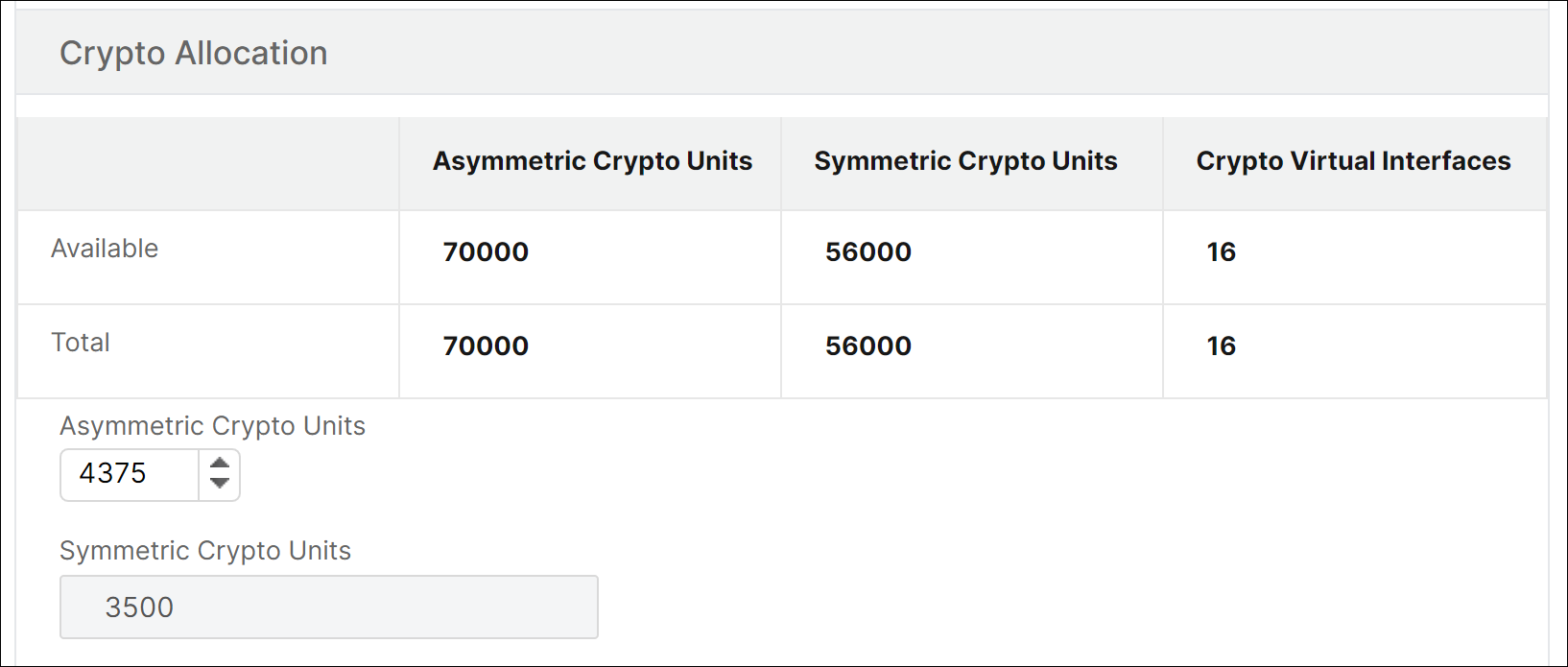The height and width of the screenshot is (667, 1568).
Task: Click the Asymmetric Crypto Units label above the stepper
Action: pos(212,426)
